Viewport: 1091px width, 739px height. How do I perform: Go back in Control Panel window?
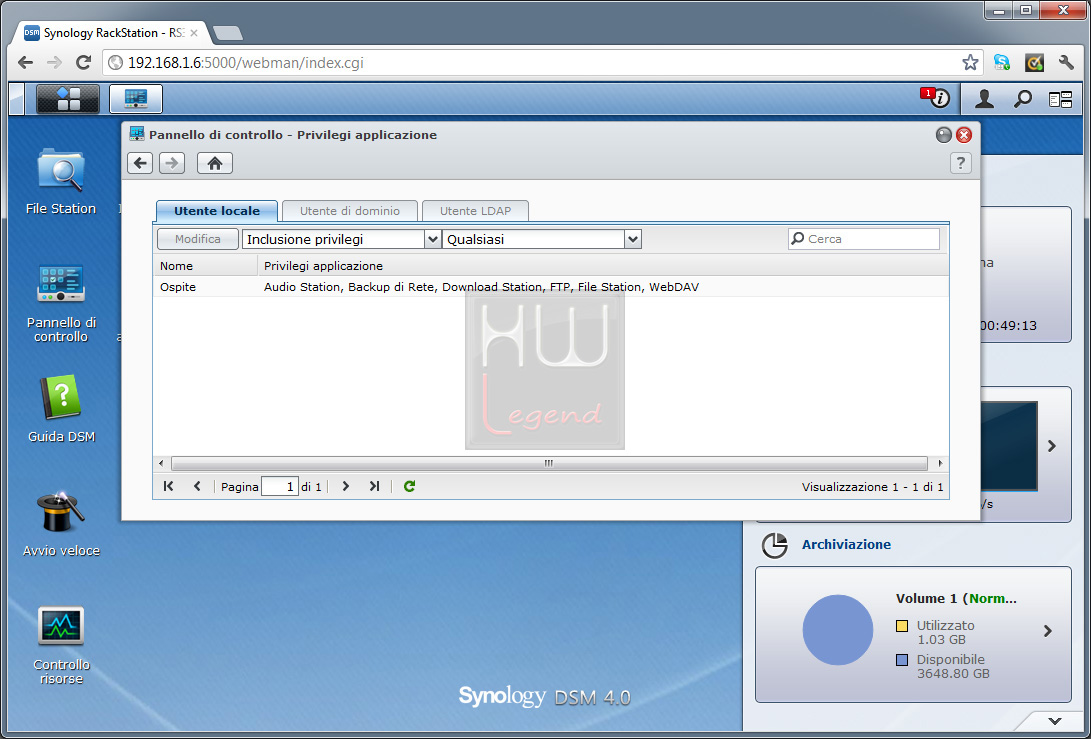coord(140,163)
